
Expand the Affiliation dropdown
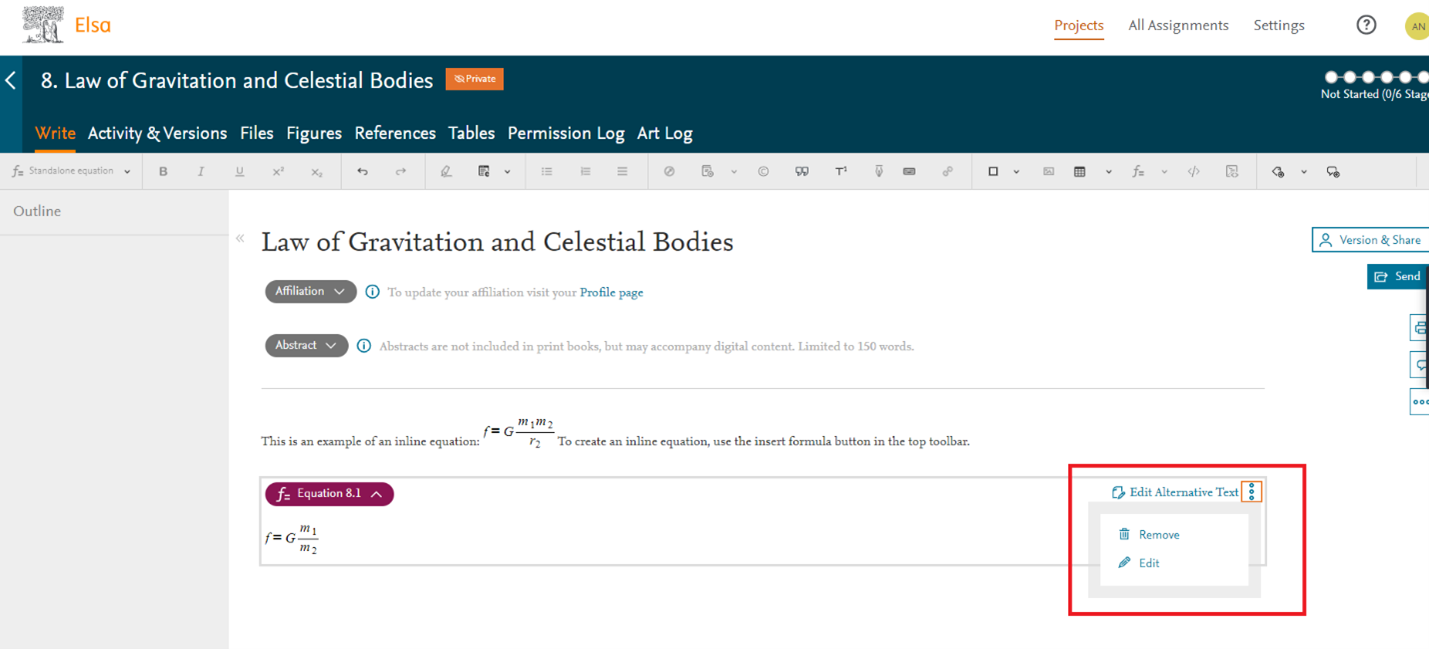click(x=310, y=291)
